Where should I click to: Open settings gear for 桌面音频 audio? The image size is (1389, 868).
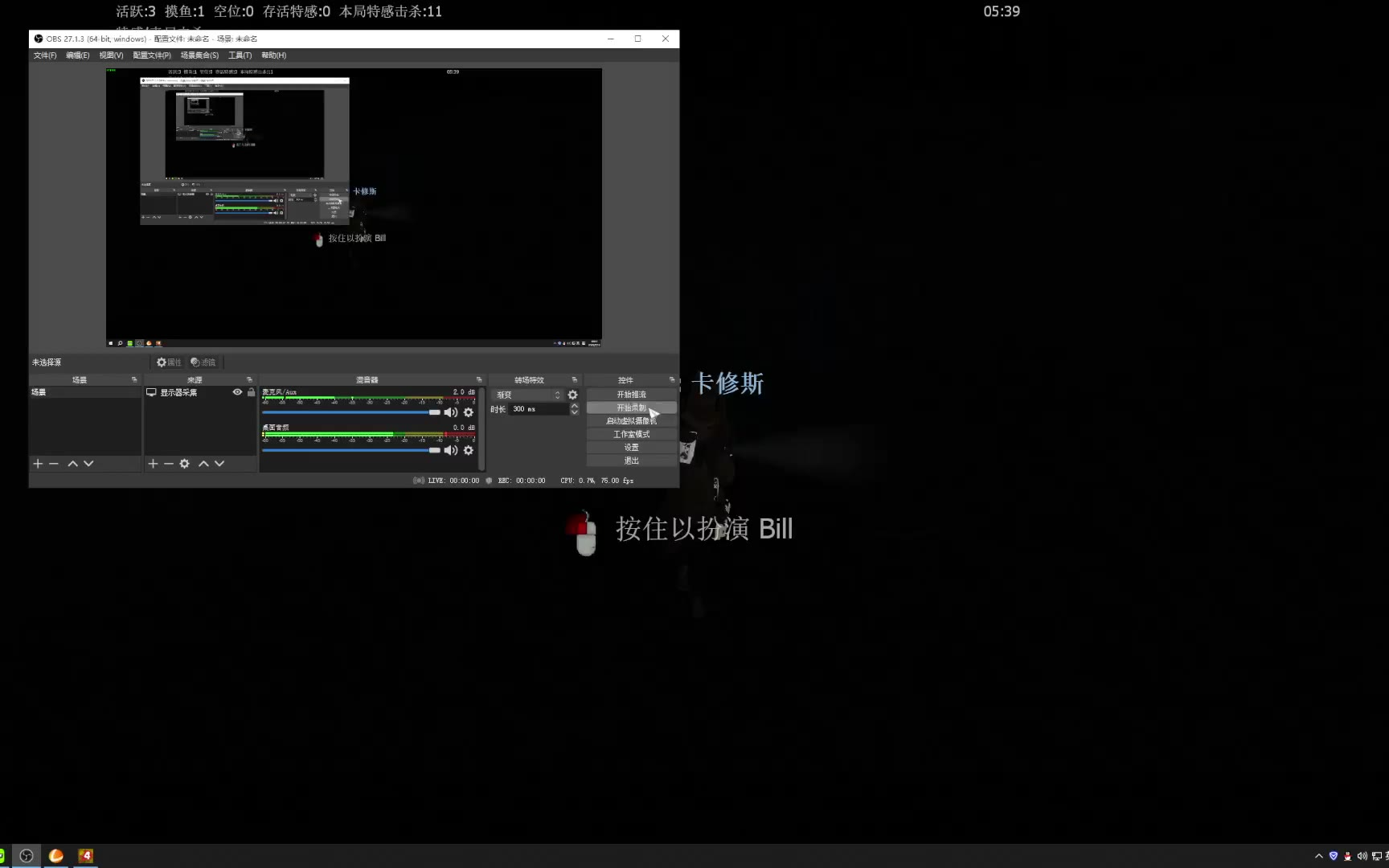tap(469, 450)
